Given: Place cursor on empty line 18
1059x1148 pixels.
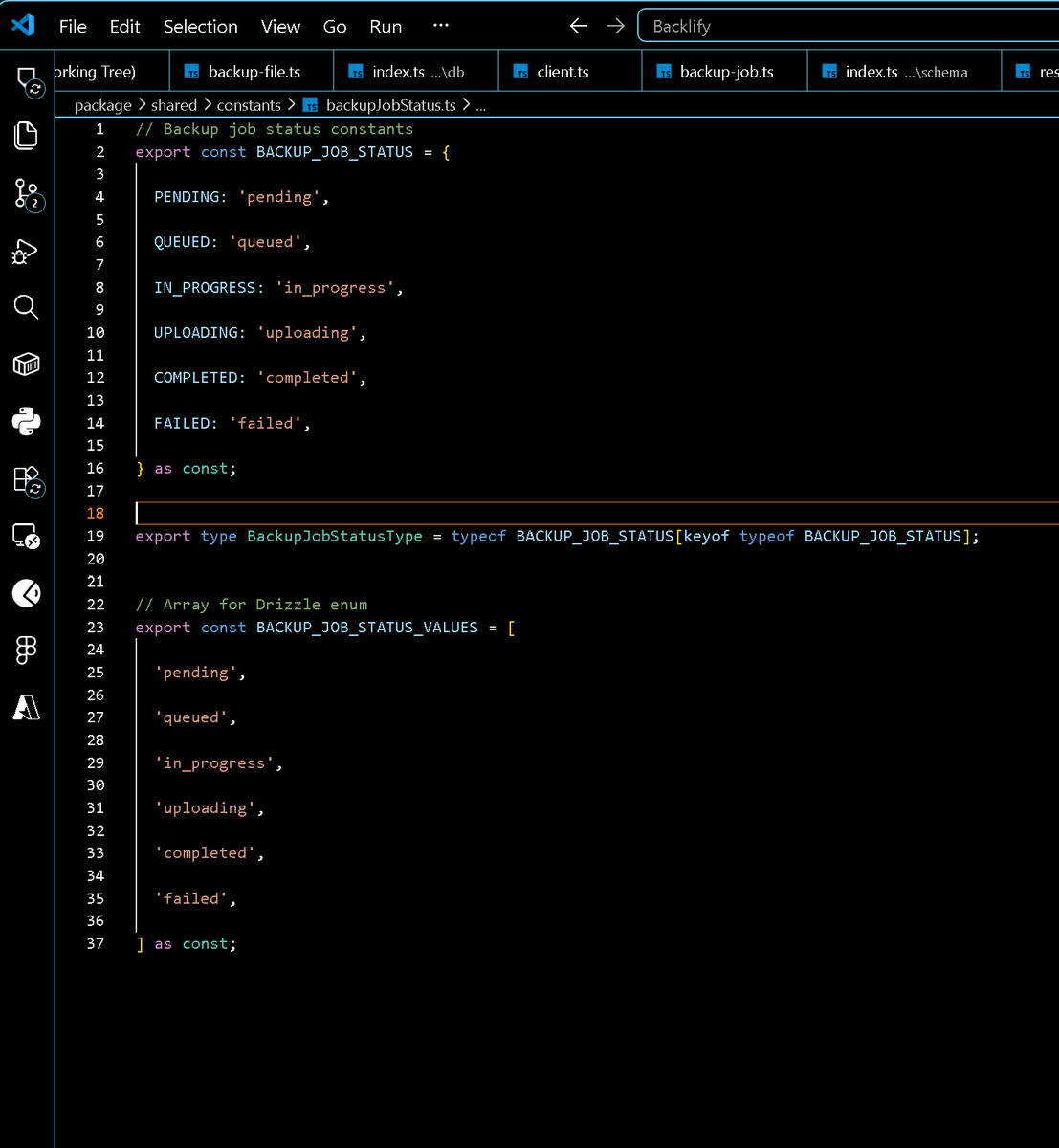Looking at the screenshot, I should [597, 514].
